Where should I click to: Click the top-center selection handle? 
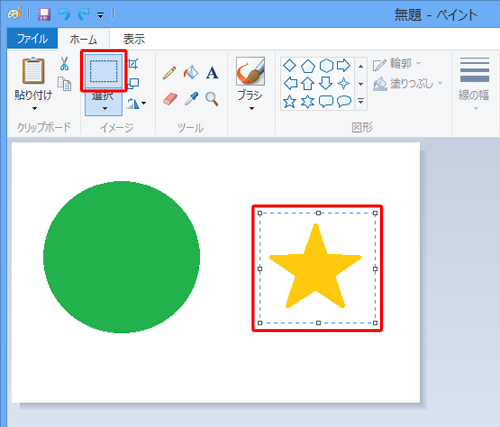[x=318, y=213]
